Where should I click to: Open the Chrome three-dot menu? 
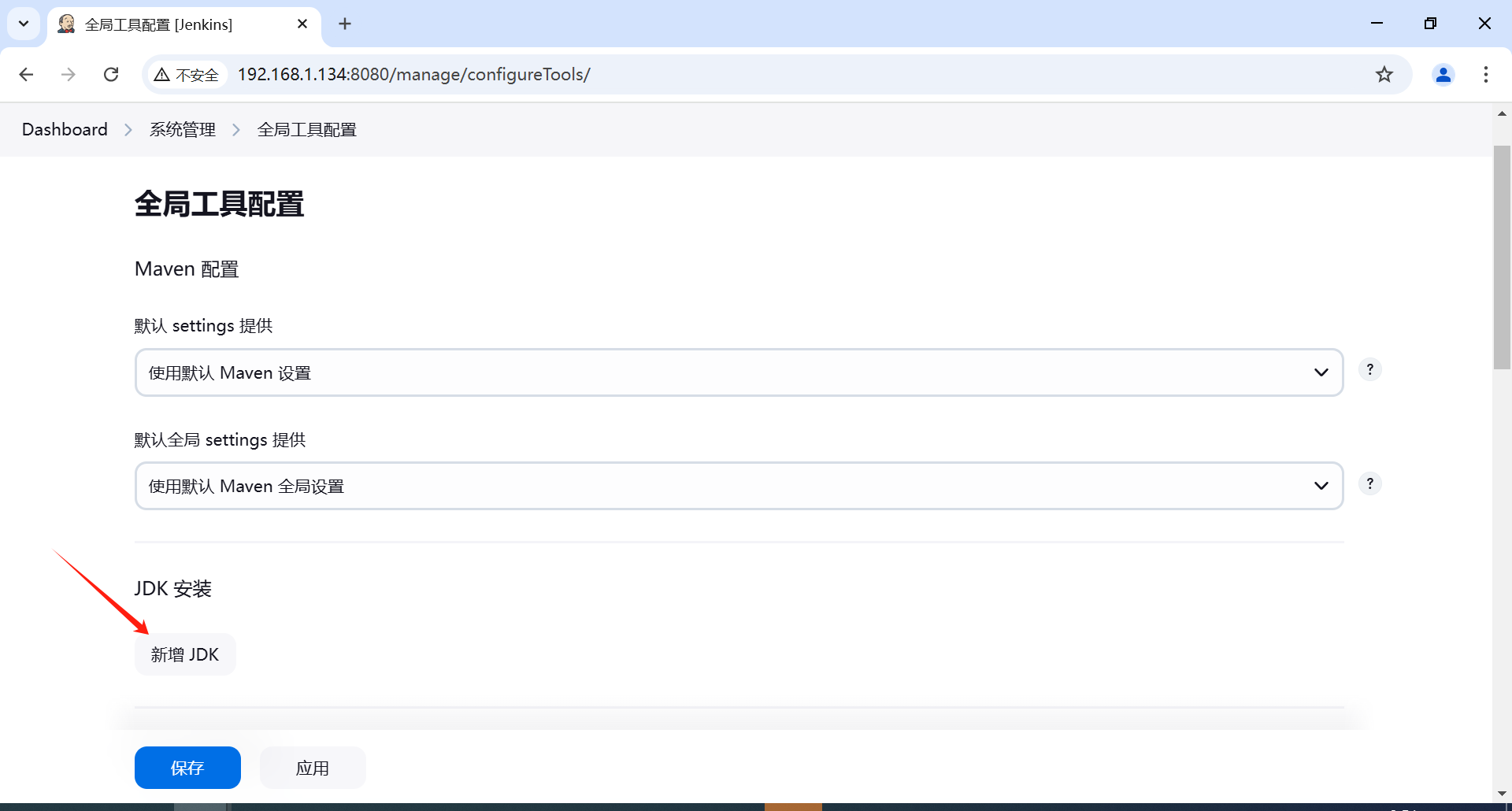coord(1486,74)
